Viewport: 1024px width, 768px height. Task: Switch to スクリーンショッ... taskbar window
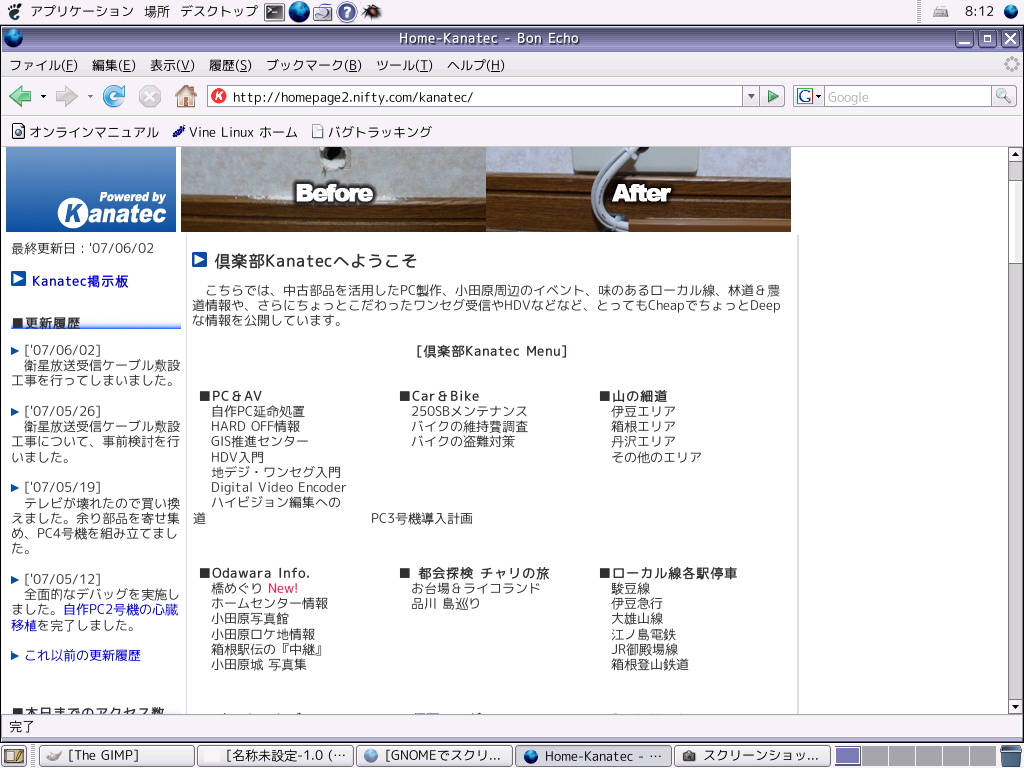[x=752, y=756]
